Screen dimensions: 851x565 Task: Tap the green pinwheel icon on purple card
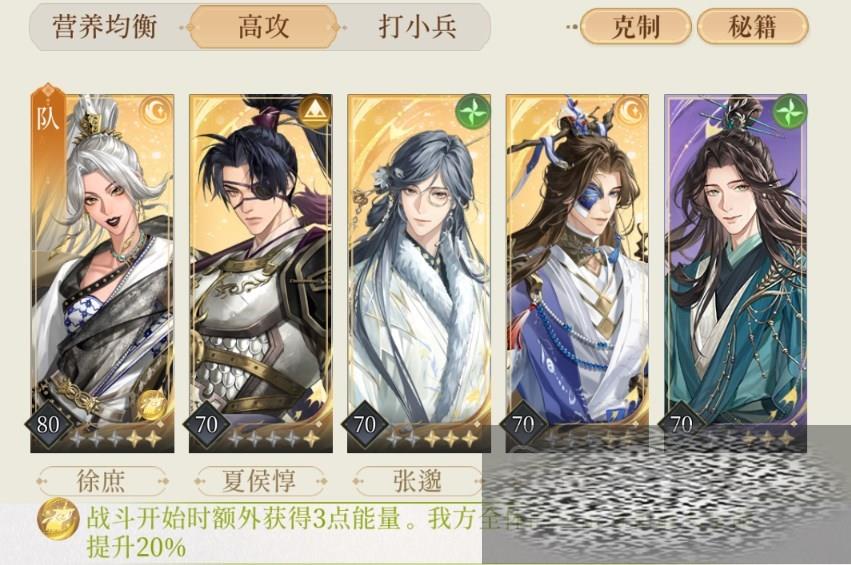(790, 112)
